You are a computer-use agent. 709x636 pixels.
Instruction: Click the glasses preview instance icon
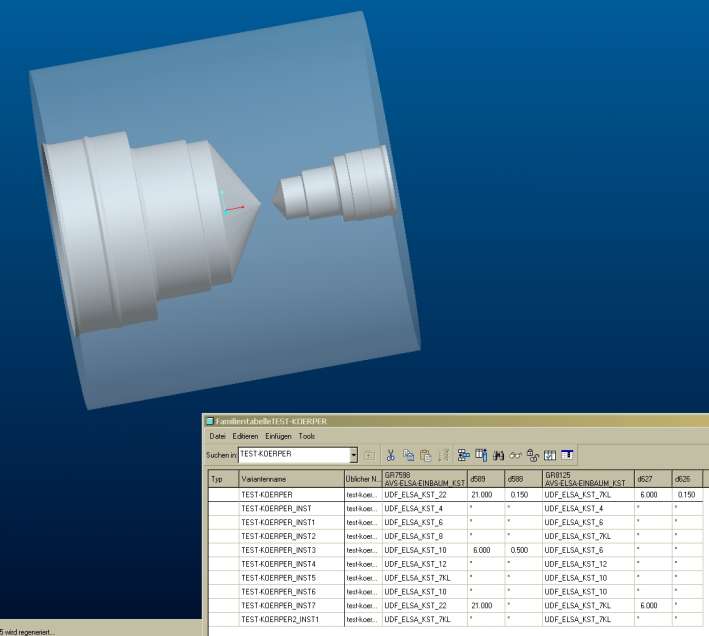tap(515, 455)
